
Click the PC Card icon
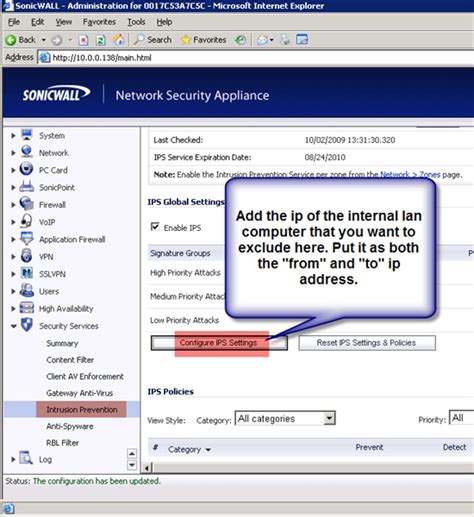[x=26, y=169]
